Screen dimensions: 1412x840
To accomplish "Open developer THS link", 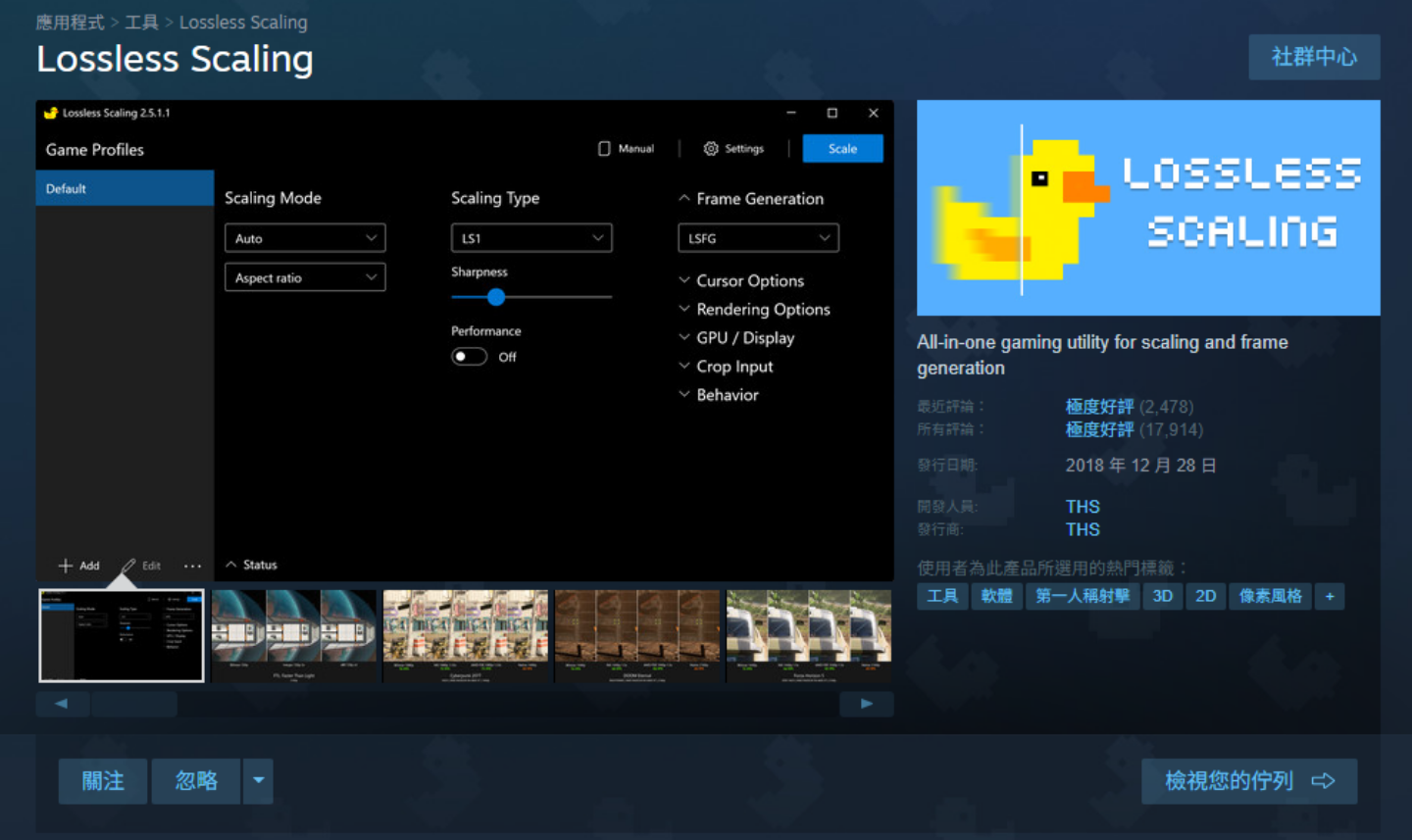I will coord(1083,507).
